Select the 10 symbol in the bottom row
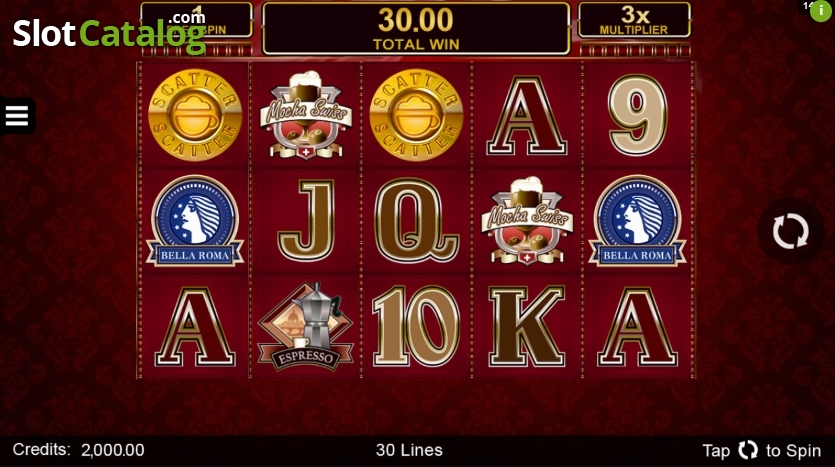This screenshot has height=467, width=835. (x=416, y=326)
